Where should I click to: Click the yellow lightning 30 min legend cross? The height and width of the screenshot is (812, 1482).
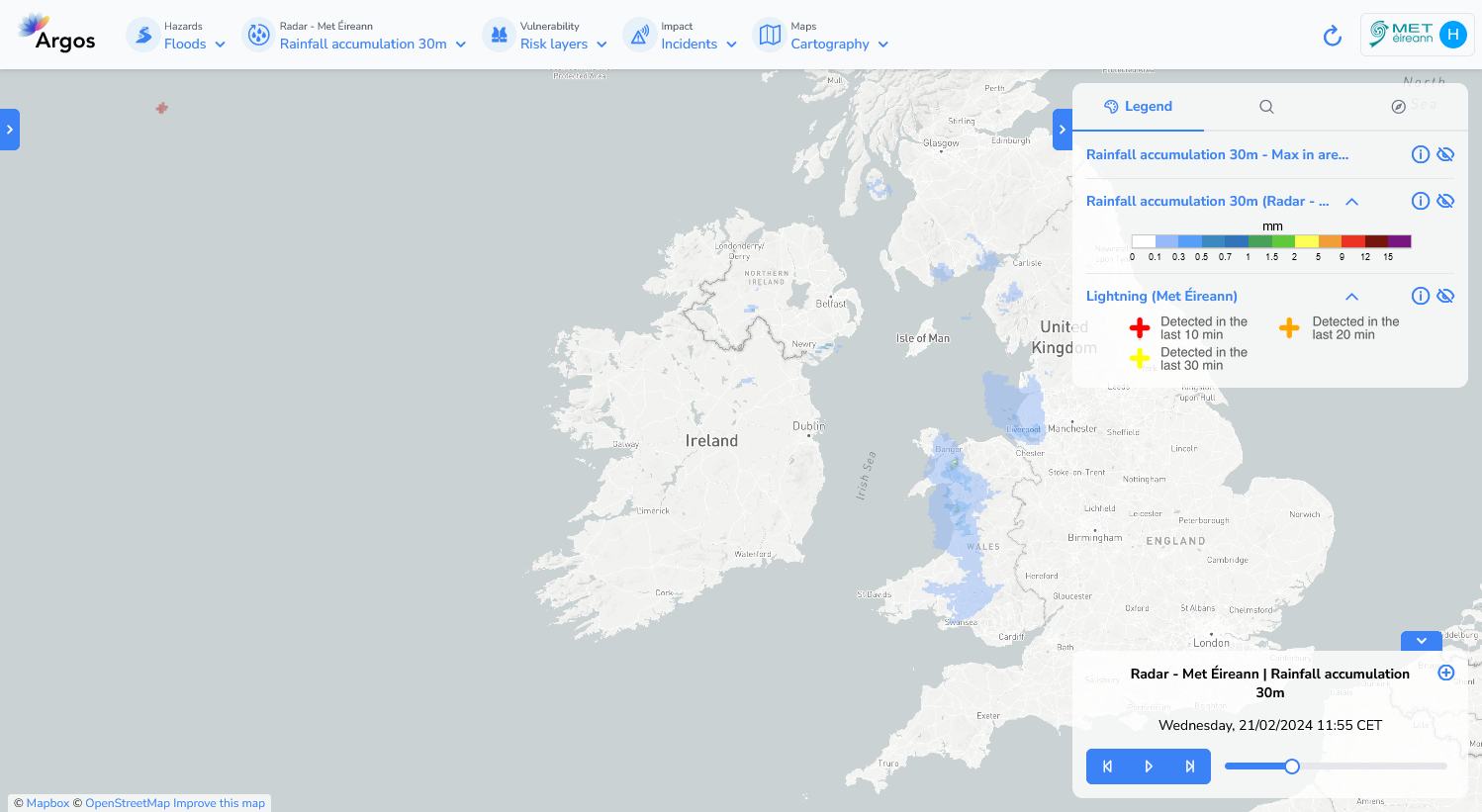coord(1140,358)
